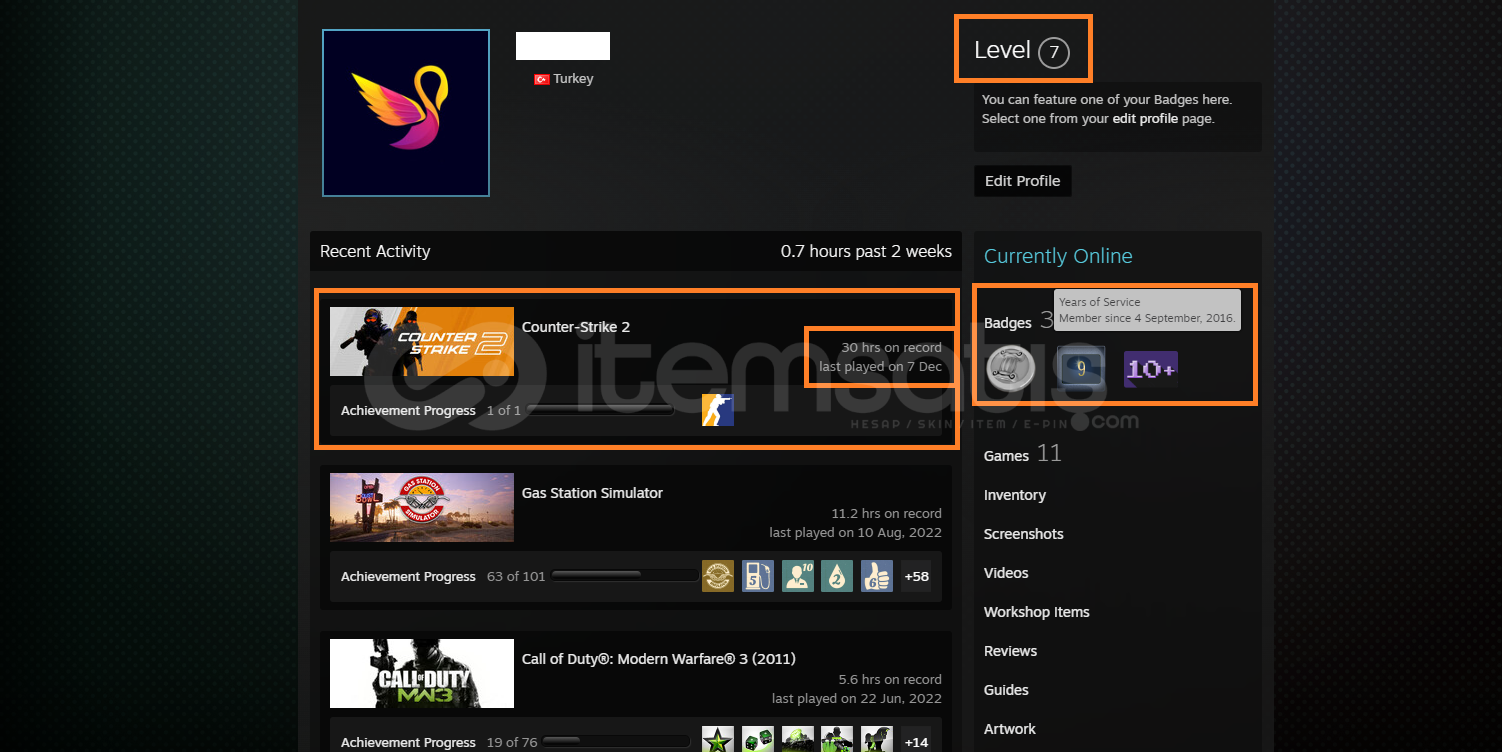Click the Gas Station Simulator achievement progress bar
Viewport: 1502px width, 752px height.
point(625,575)
